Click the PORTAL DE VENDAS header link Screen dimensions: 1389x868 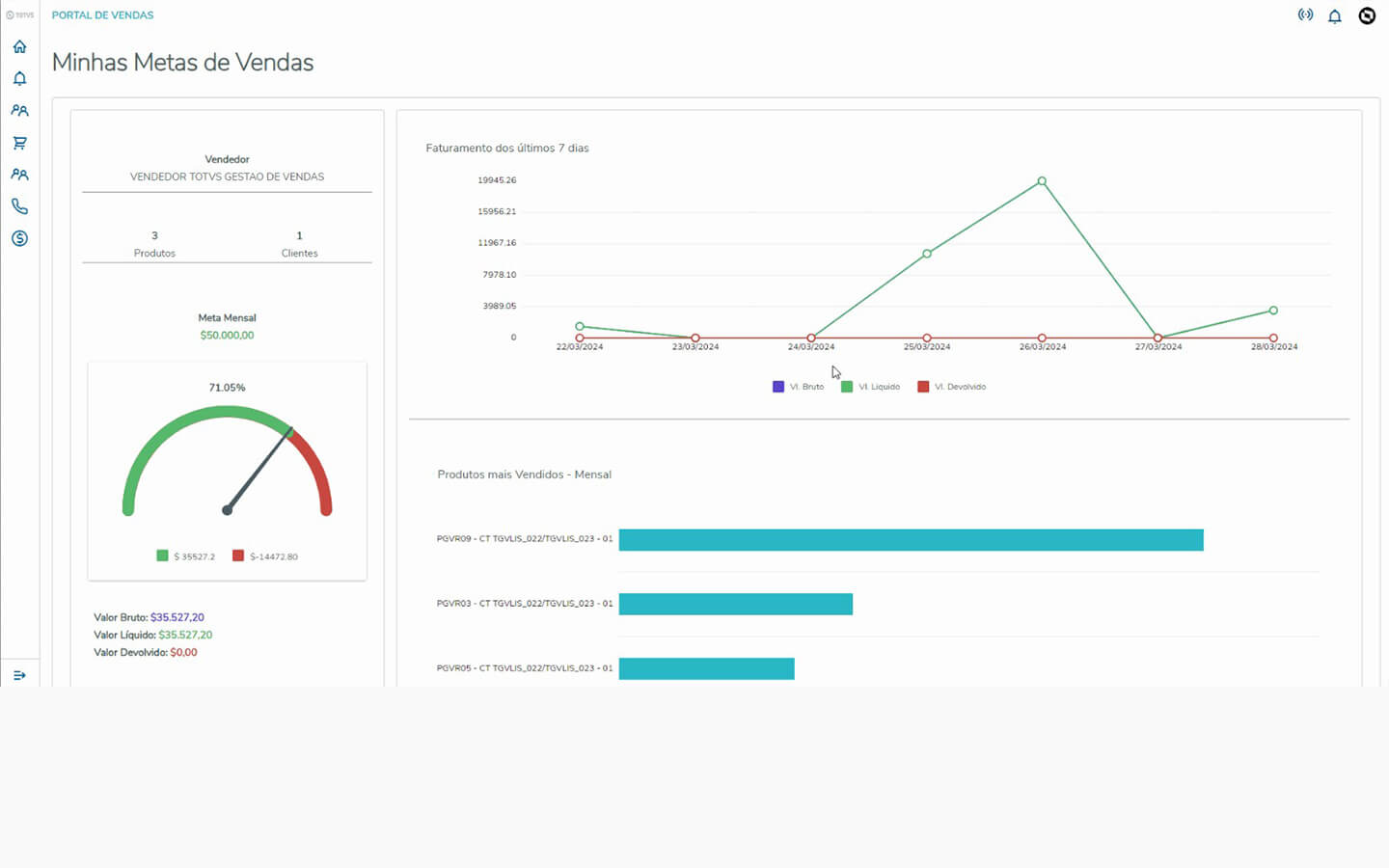(x=102, y=15)
